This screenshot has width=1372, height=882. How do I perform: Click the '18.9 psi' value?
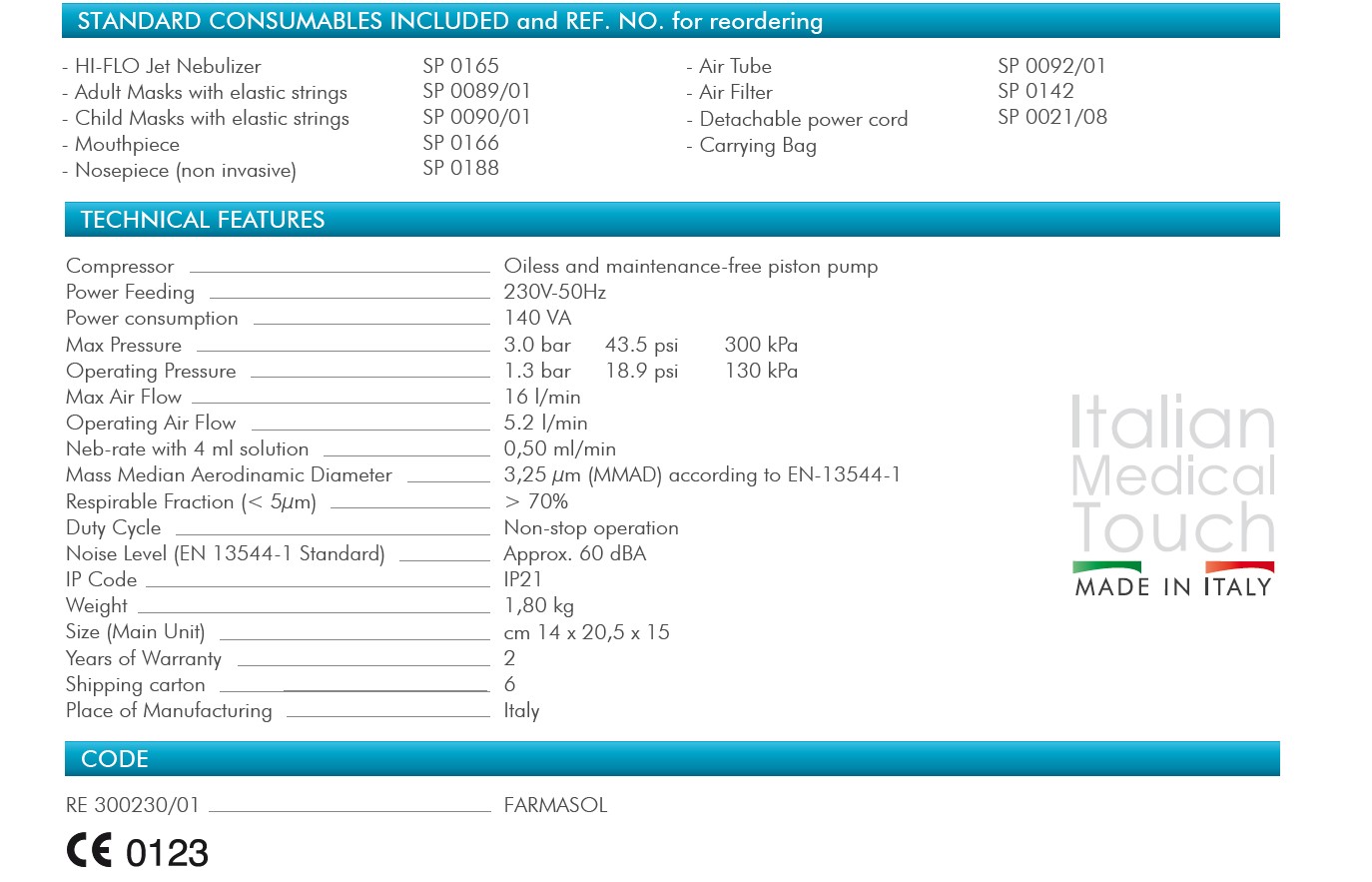pyautogui.click(x=642, y=372)
